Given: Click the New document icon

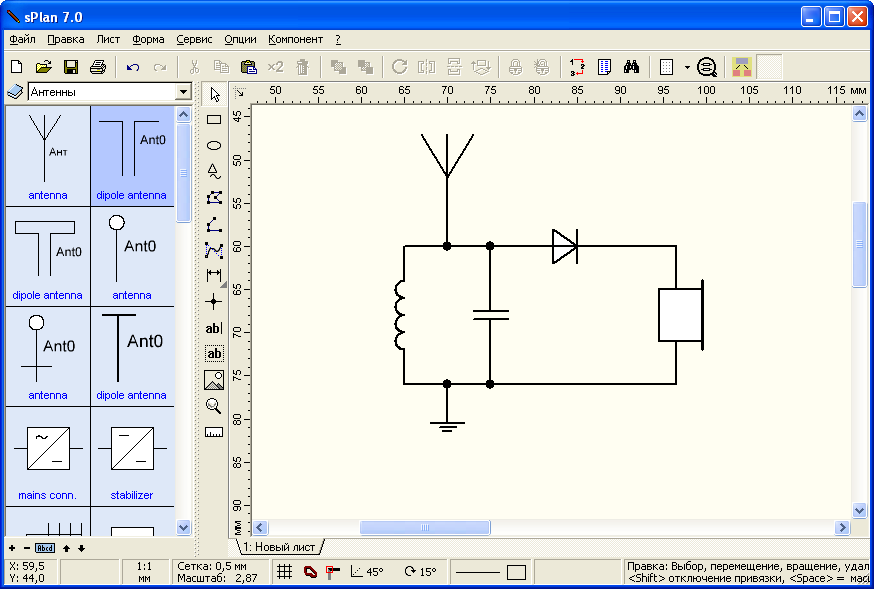Looking at the screenshot, I should (16, 67).
